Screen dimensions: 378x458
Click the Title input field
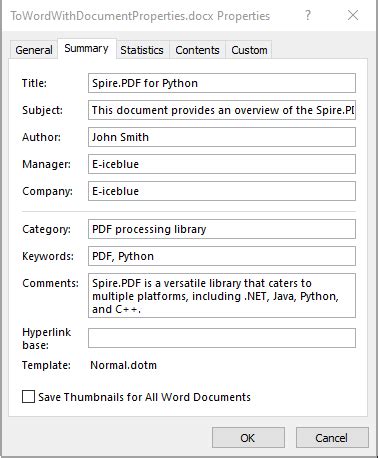point(222,83)
